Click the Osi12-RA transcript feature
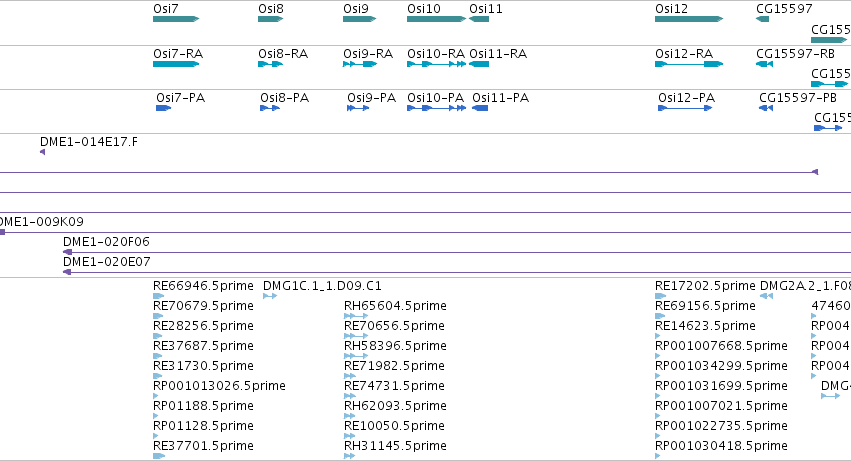851x461 pixels. (x=689, y=64)
